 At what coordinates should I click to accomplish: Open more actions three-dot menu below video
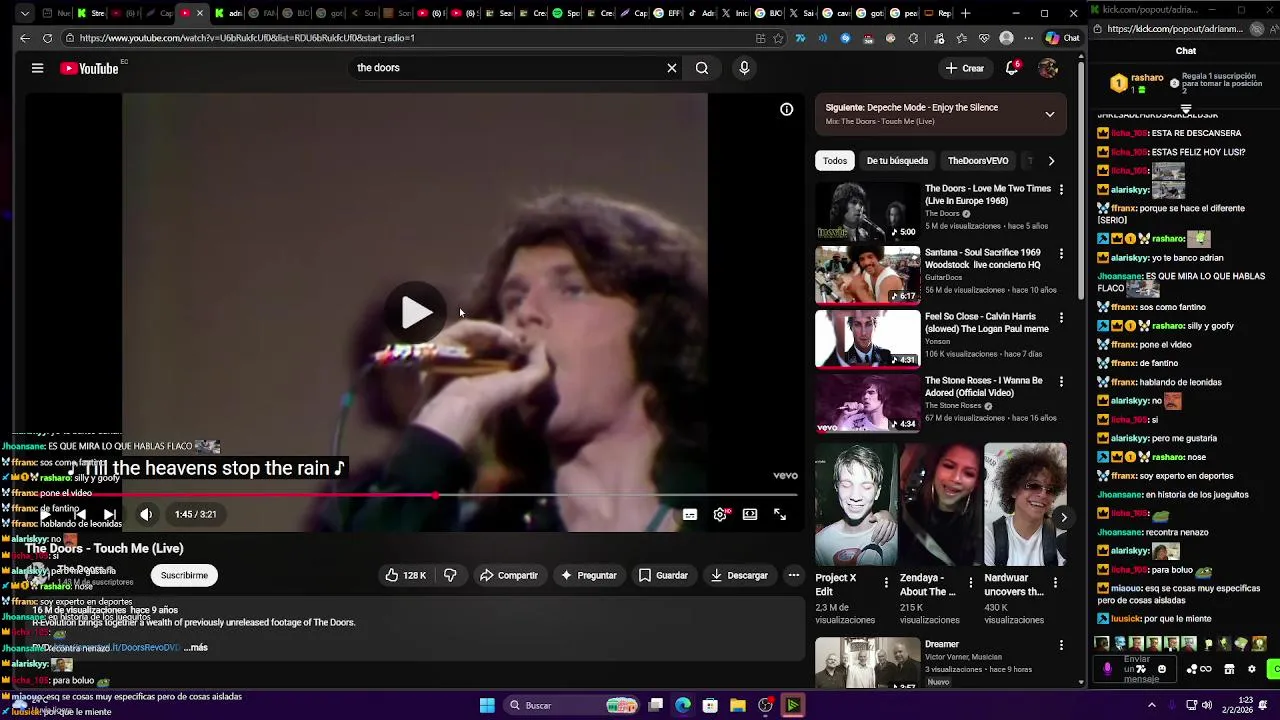click(x=794, y=575)
